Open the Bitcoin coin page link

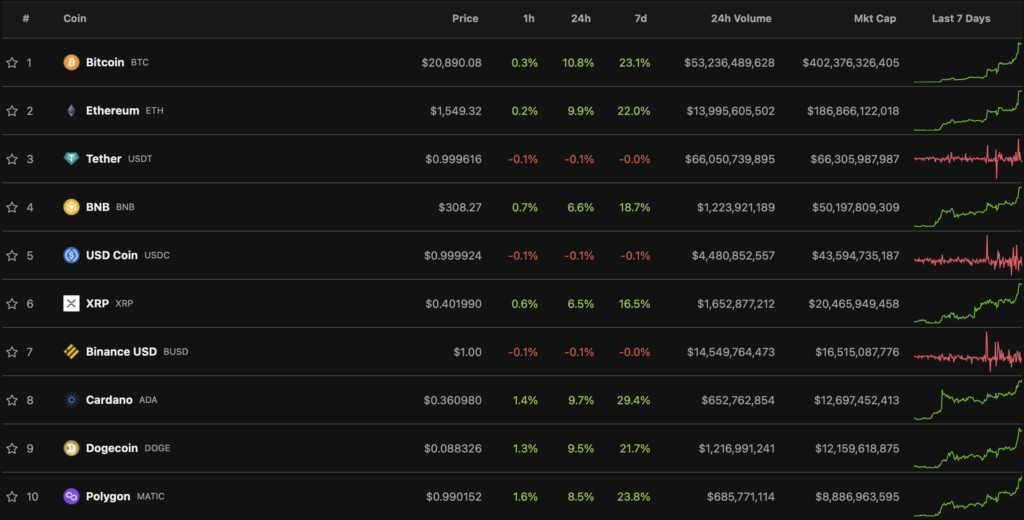point(105,62)
